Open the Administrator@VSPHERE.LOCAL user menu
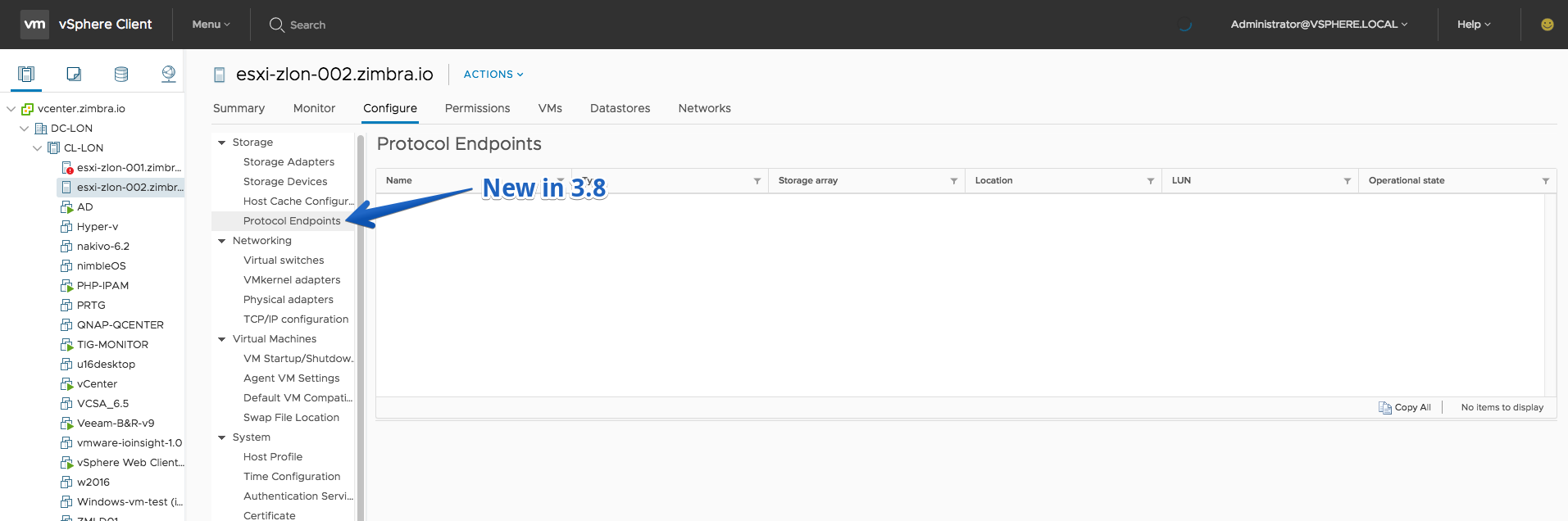 [1319, 25]
